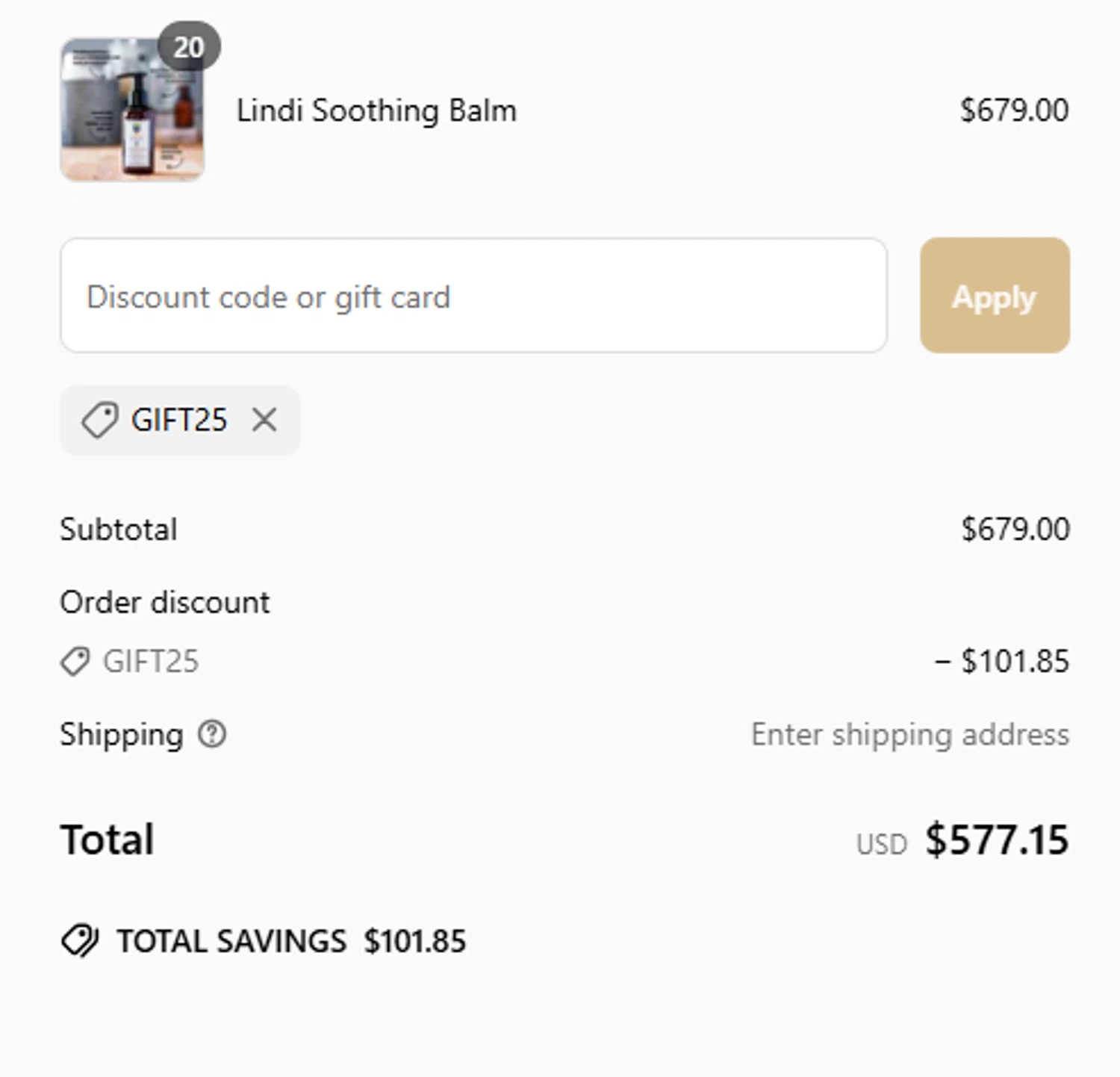Click the grand total $577.15
1120x1077 pixels.
[997, 839]
